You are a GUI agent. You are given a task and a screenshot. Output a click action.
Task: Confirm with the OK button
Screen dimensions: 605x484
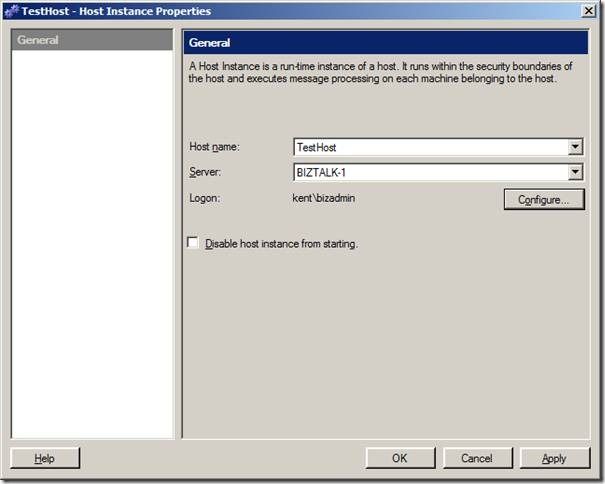pyautogui.click(x=400, y=458)
